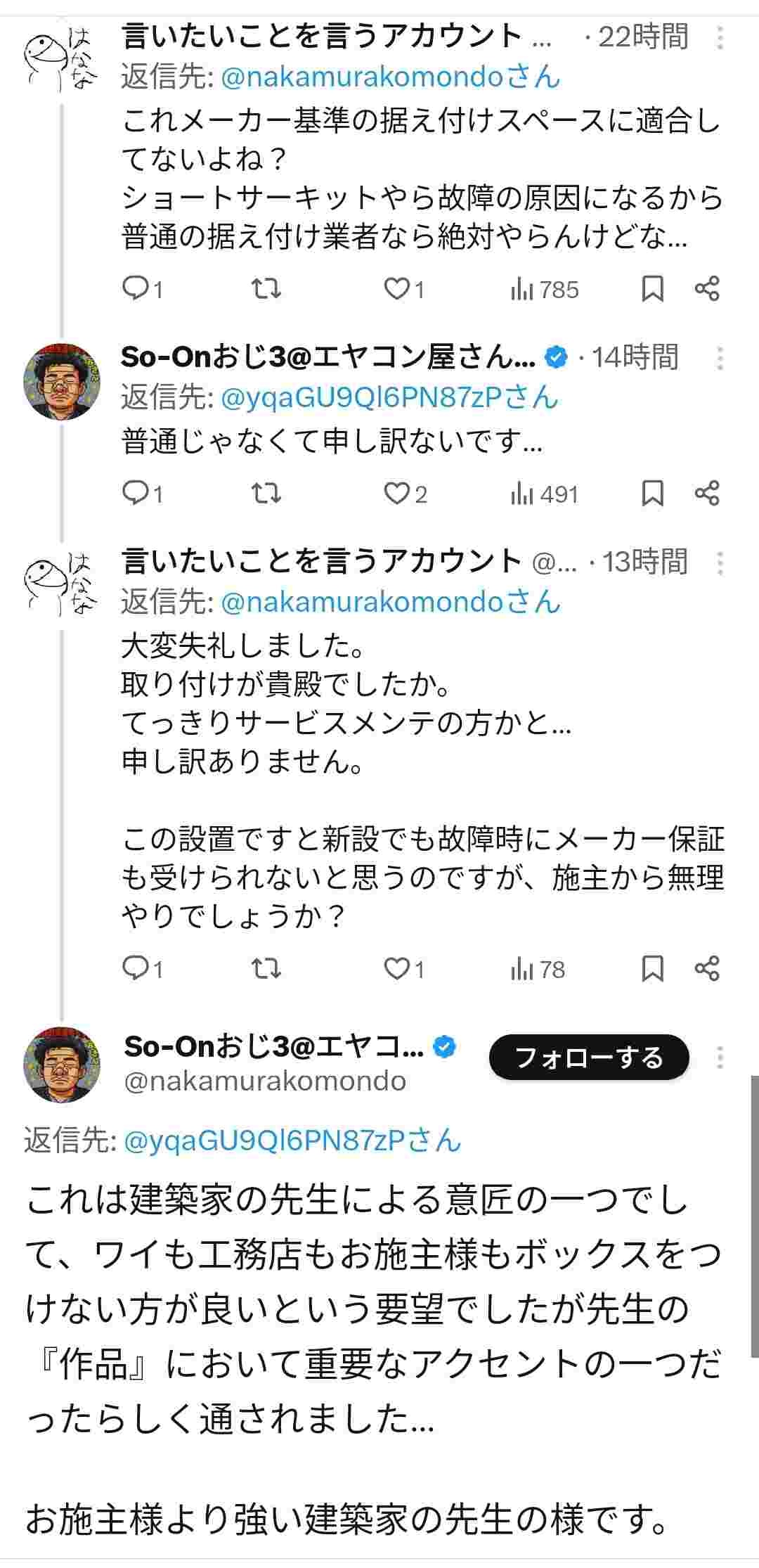Like the tweet with 785 views

397,288
